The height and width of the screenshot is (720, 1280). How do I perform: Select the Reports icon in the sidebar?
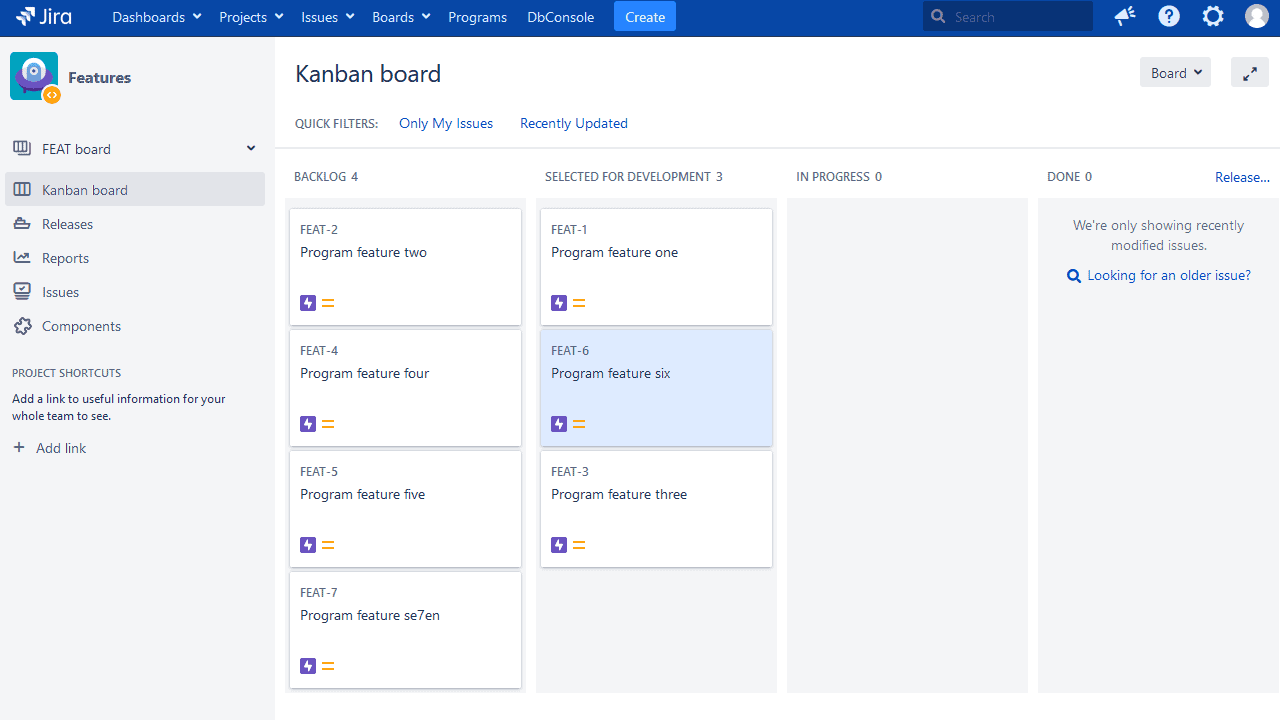coord(21,257)
